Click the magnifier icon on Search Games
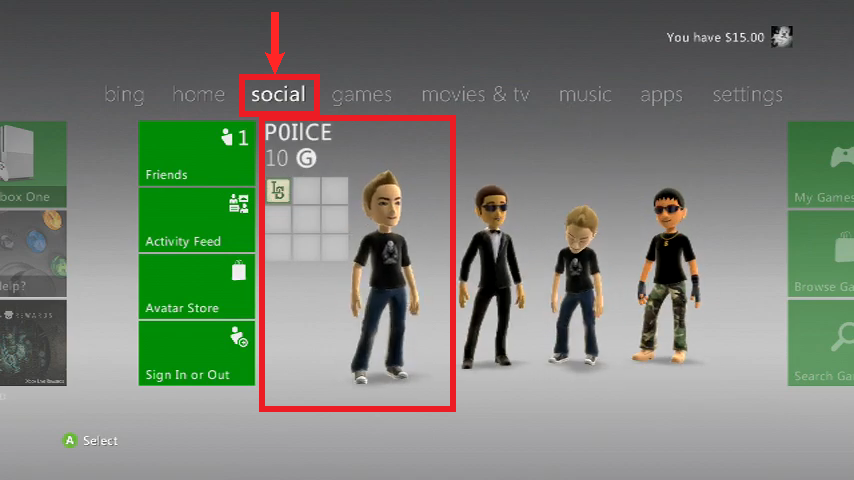The width and height of the screenshot is (854, 480). [x=843, y=337]
